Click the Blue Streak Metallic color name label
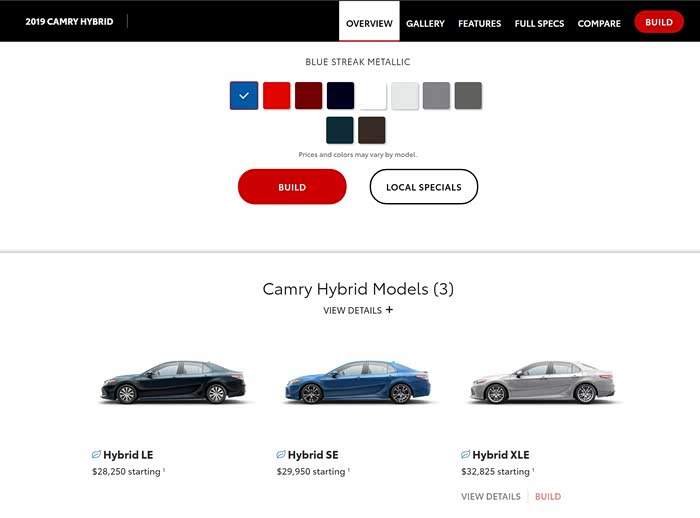Image resolution: width=700 pixels, height=518 pixels. coord(358,62)
